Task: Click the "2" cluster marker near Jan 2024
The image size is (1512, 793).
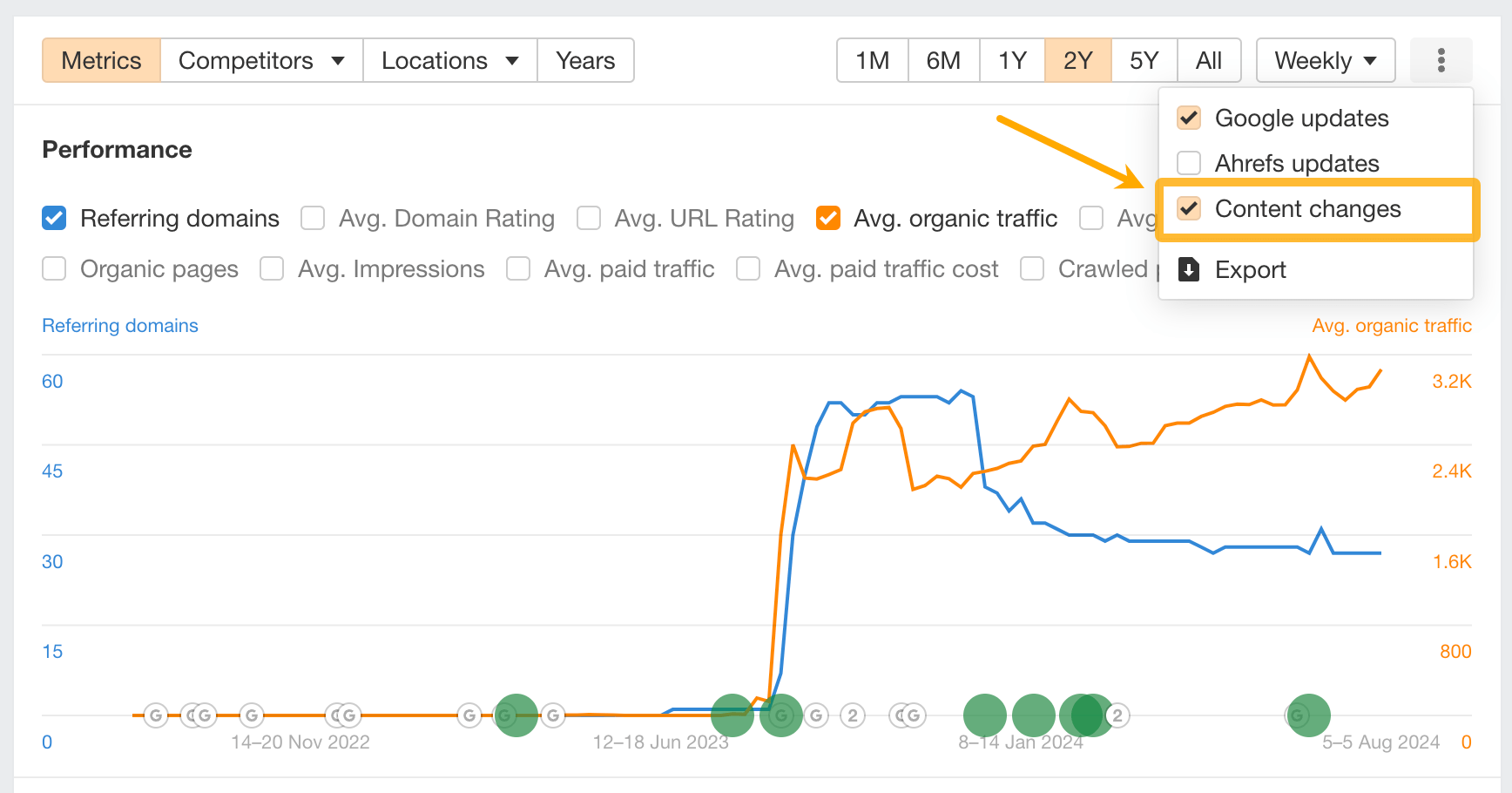Action: click(1116, 715)
